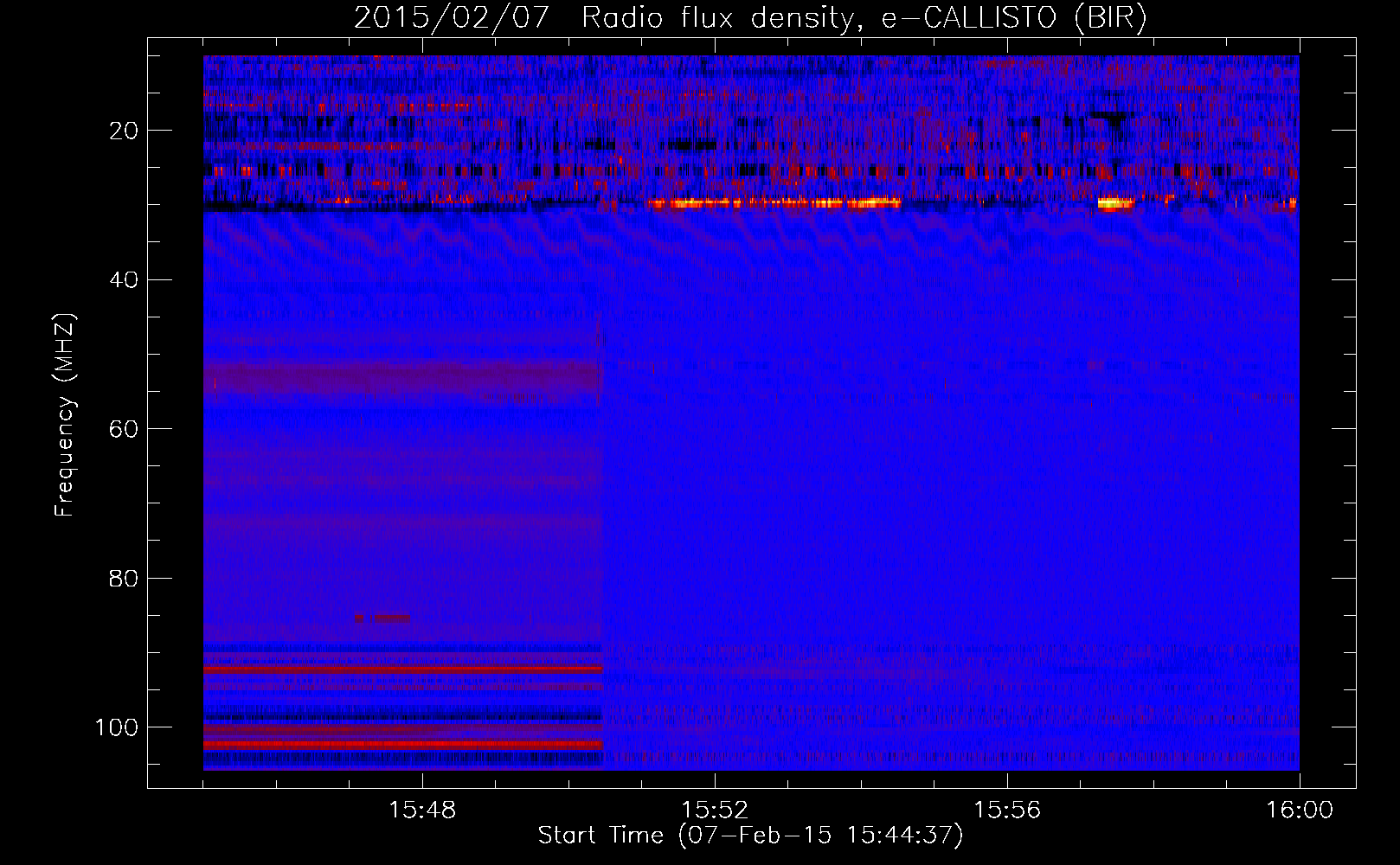
Task: Click the '100' frequency tick label
Action: [117, 727]
